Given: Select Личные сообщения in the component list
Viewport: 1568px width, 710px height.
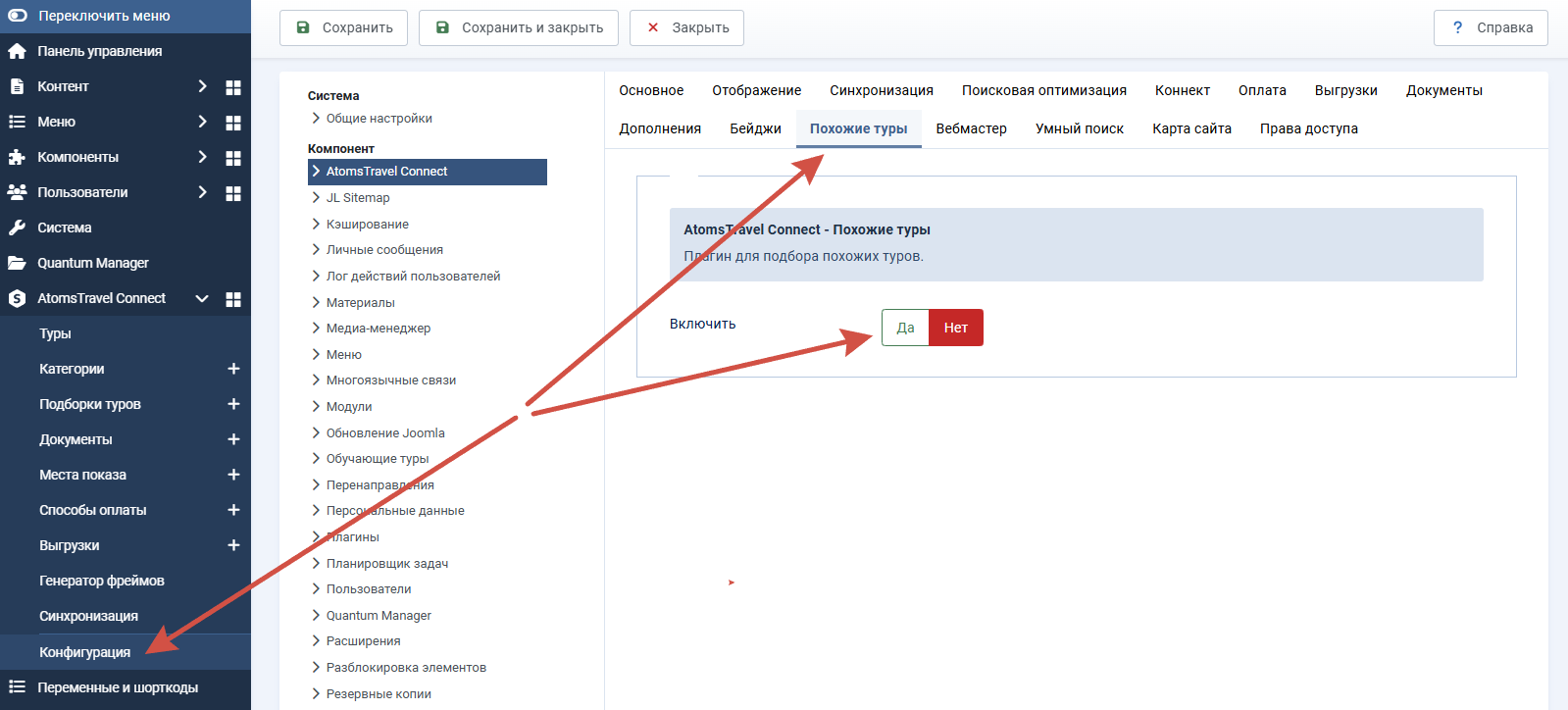Looking at the screenshot, I should tap(384, 250).
